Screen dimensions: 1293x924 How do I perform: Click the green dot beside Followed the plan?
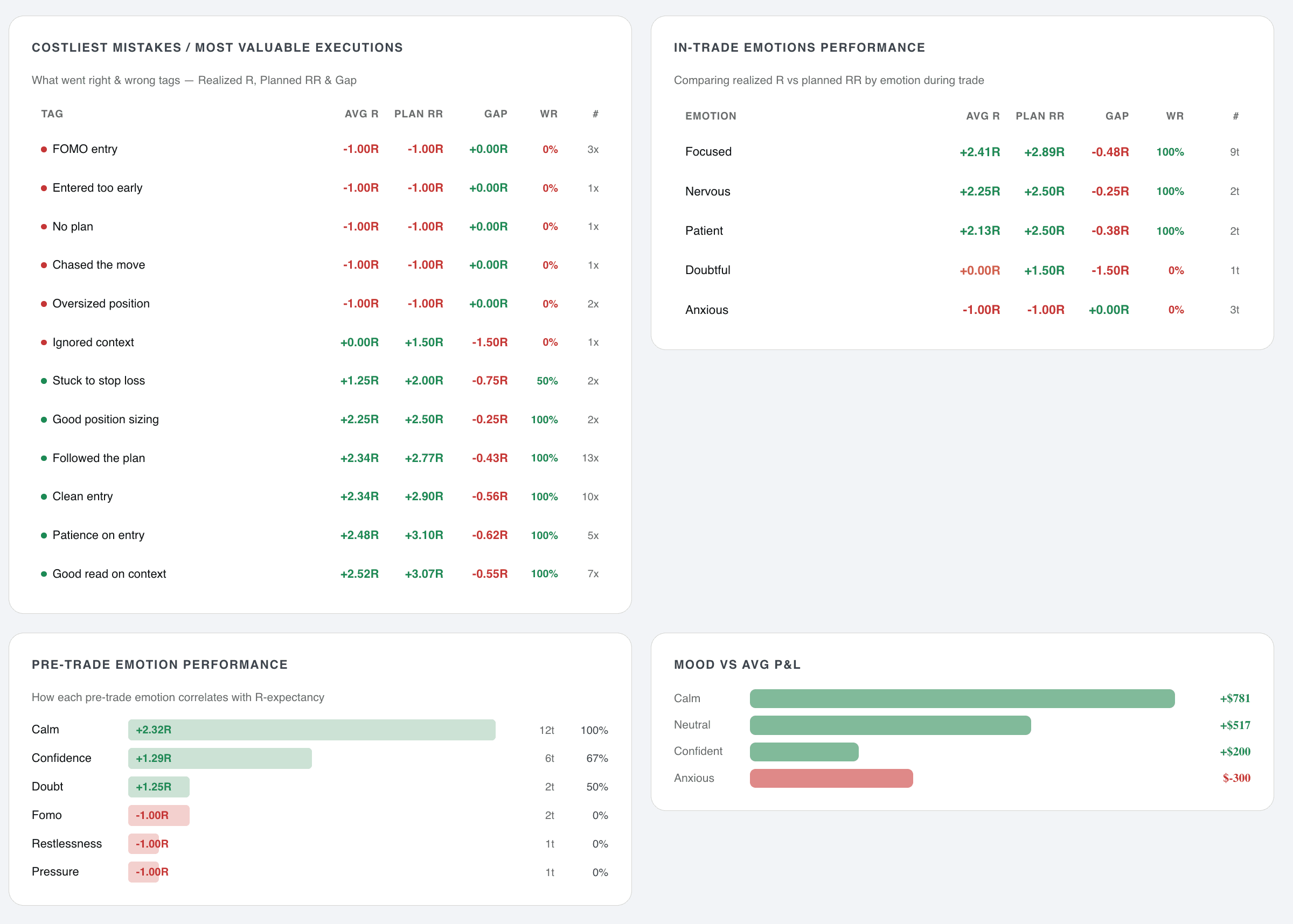(44, 458)
